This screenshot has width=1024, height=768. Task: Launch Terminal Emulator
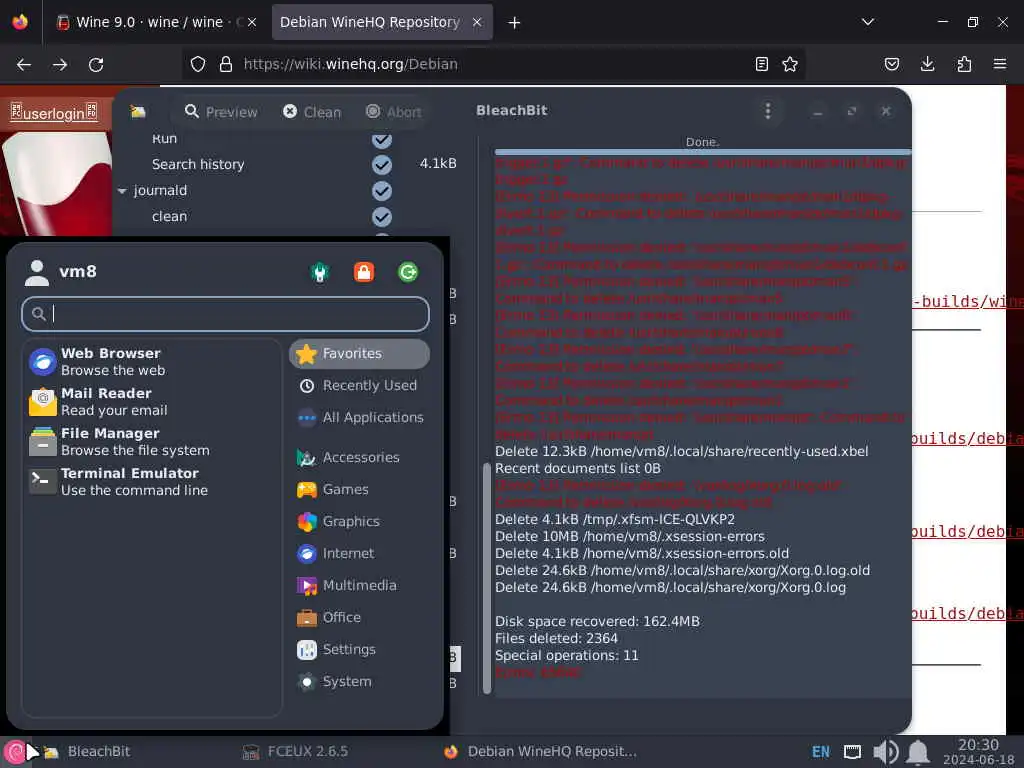[x=154, y=481]
